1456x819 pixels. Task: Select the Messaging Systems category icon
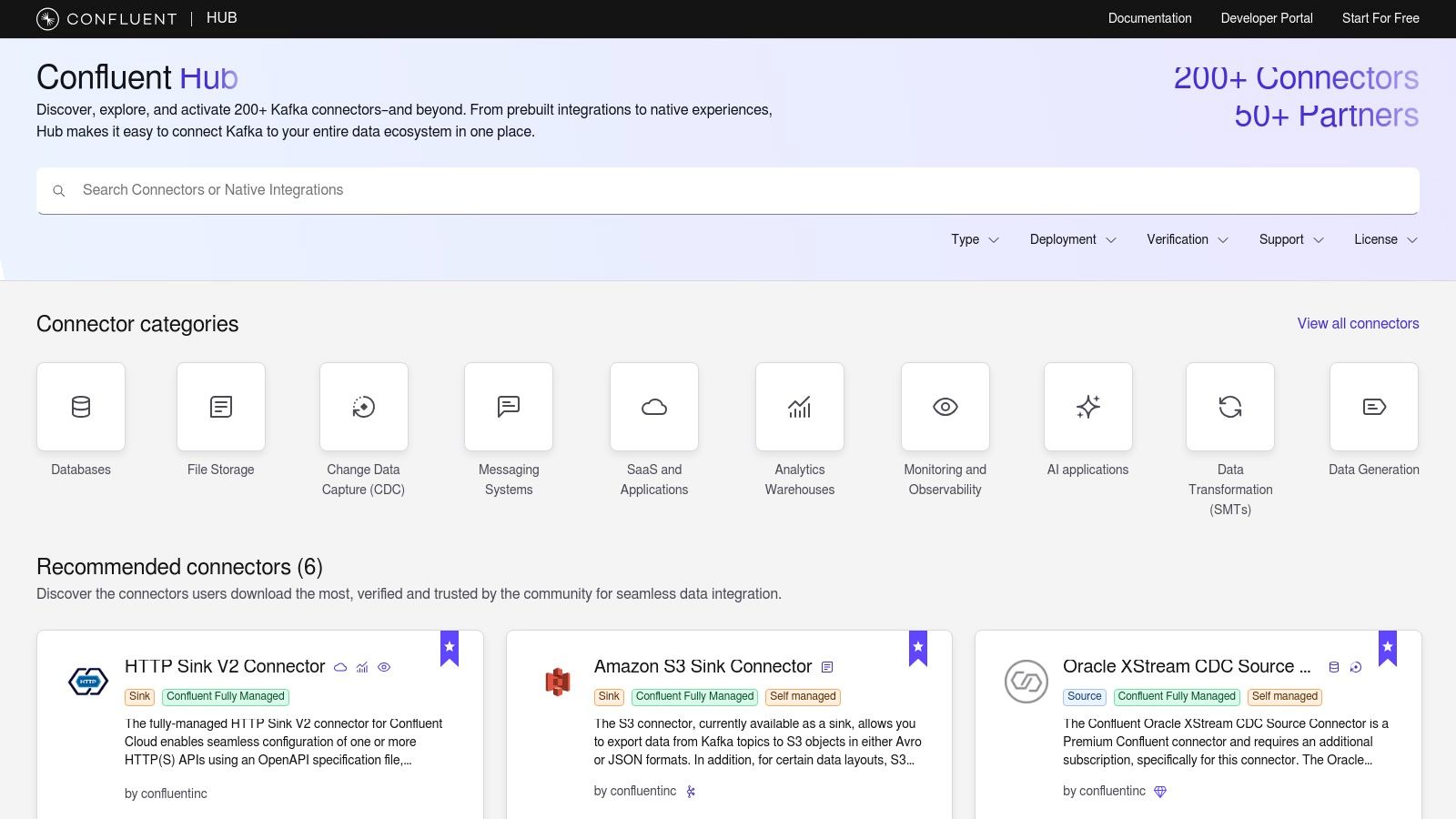click(x=508, y=407)
